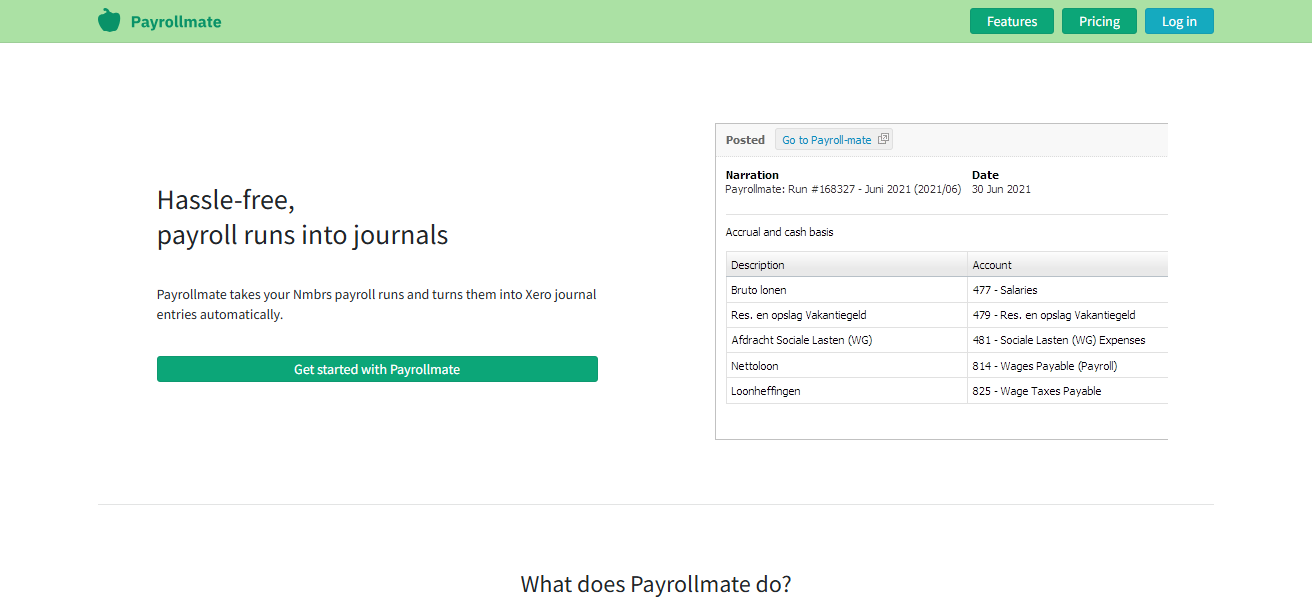Click the Accrual and cash basis label
Screen dimensions: 1312x600
pyautogui.click(x=779, y=231)
